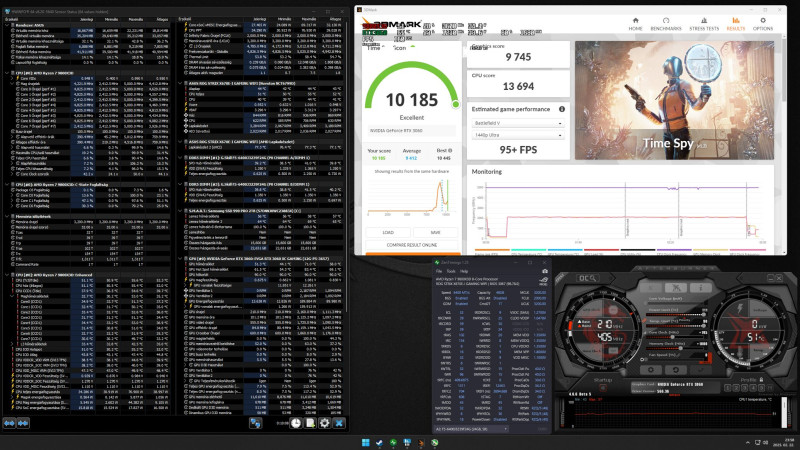Open the Battlefield V game dropdown
Screen dimensions: 800x450
pyautogui.click(x=518, y=123)
